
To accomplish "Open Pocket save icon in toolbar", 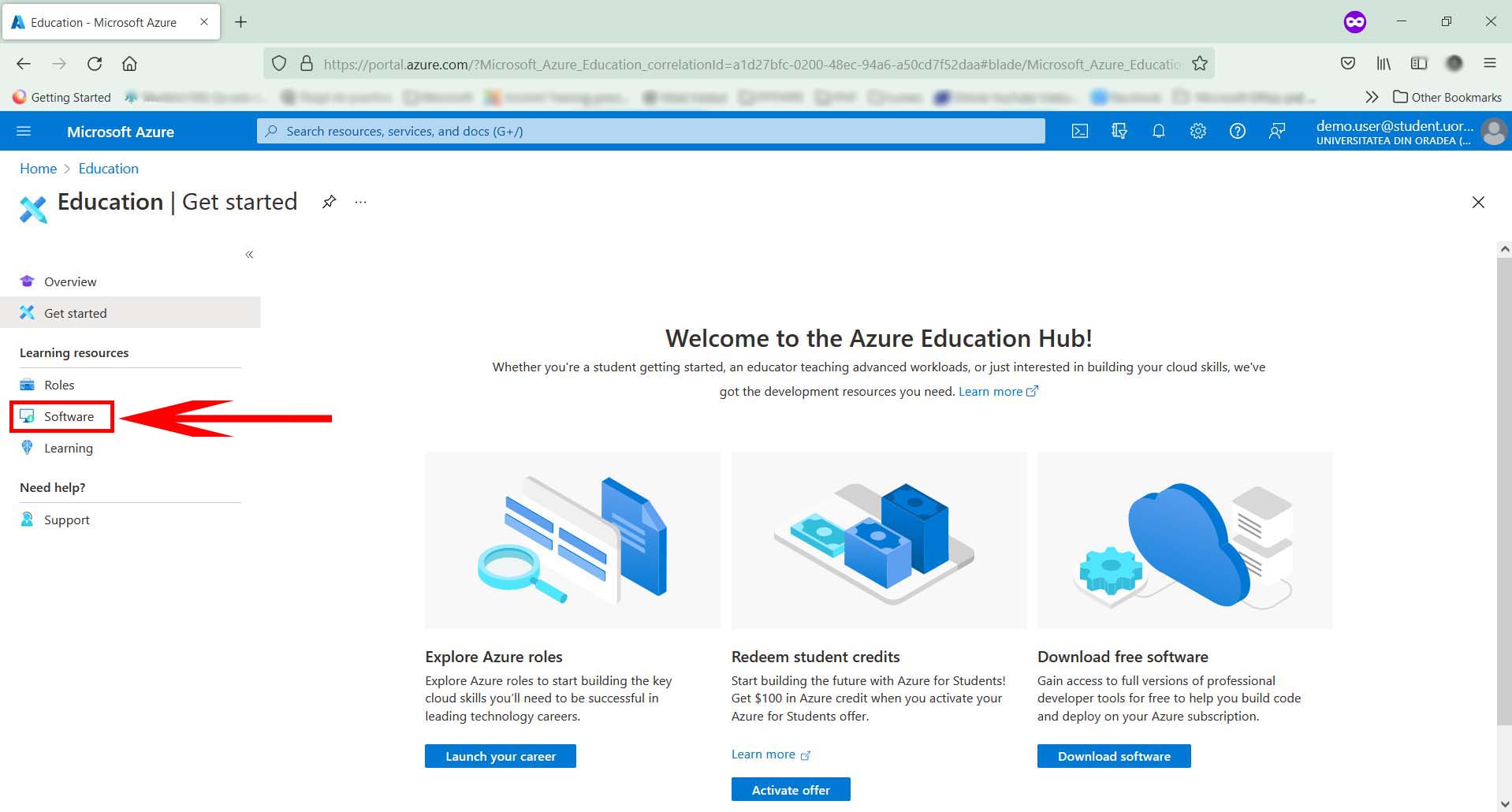I will 1348,64.
